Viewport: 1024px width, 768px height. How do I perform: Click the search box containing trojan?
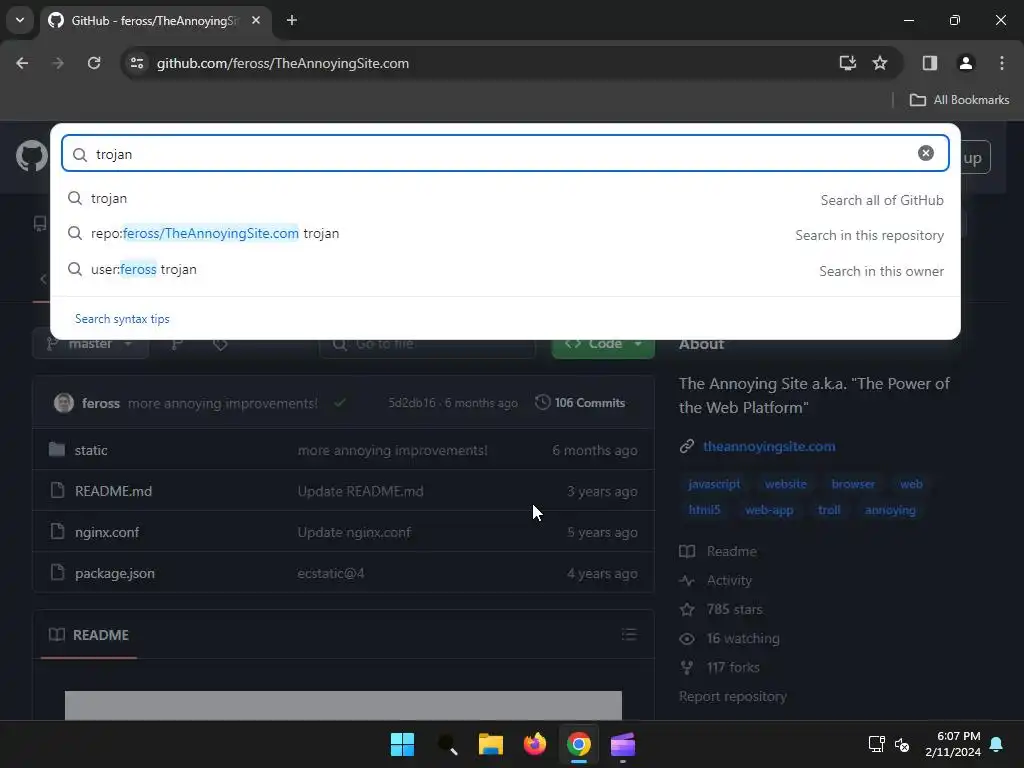pos(505,153)
